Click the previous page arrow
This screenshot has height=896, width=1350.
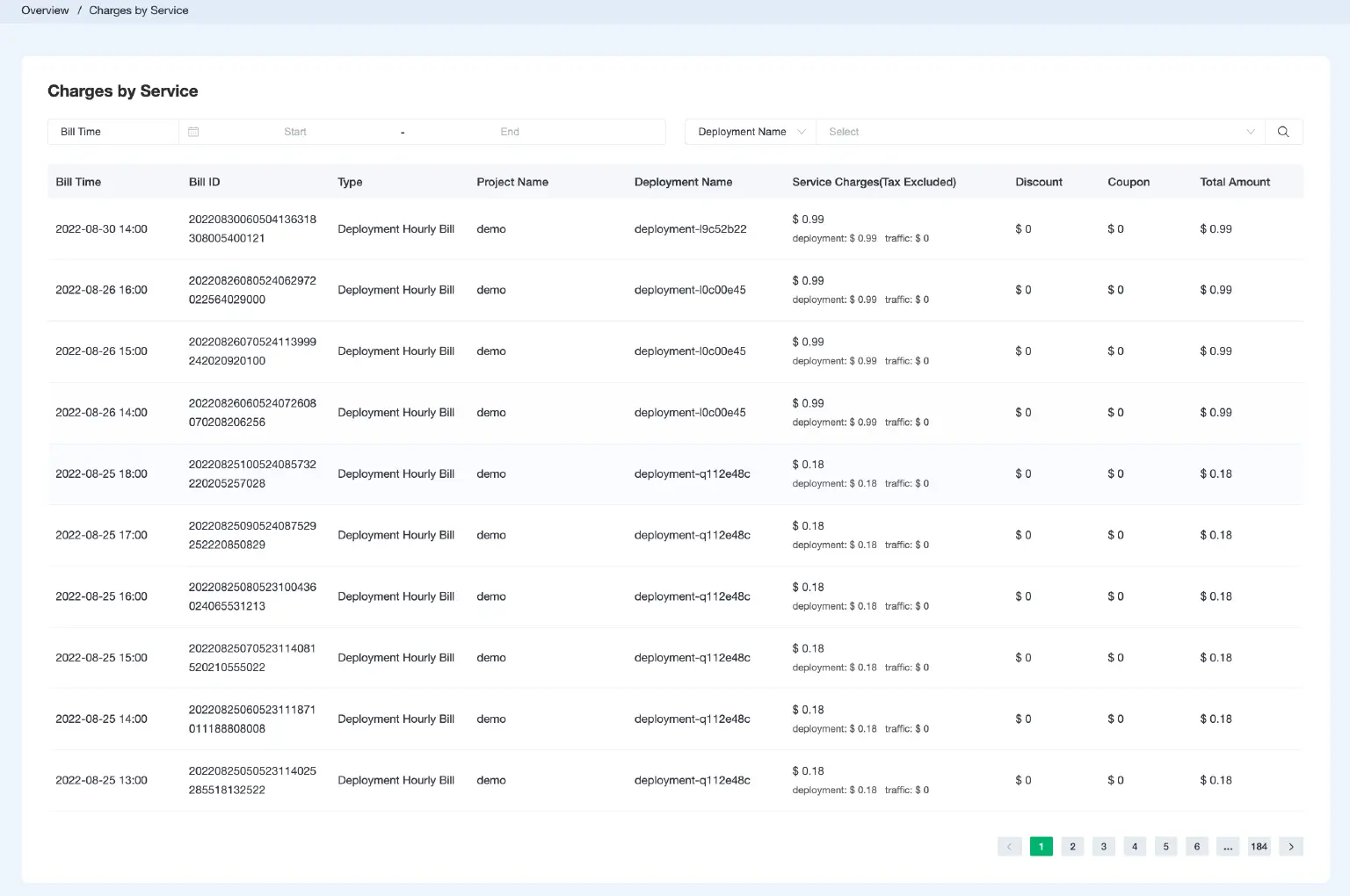tap(1009, 847)
